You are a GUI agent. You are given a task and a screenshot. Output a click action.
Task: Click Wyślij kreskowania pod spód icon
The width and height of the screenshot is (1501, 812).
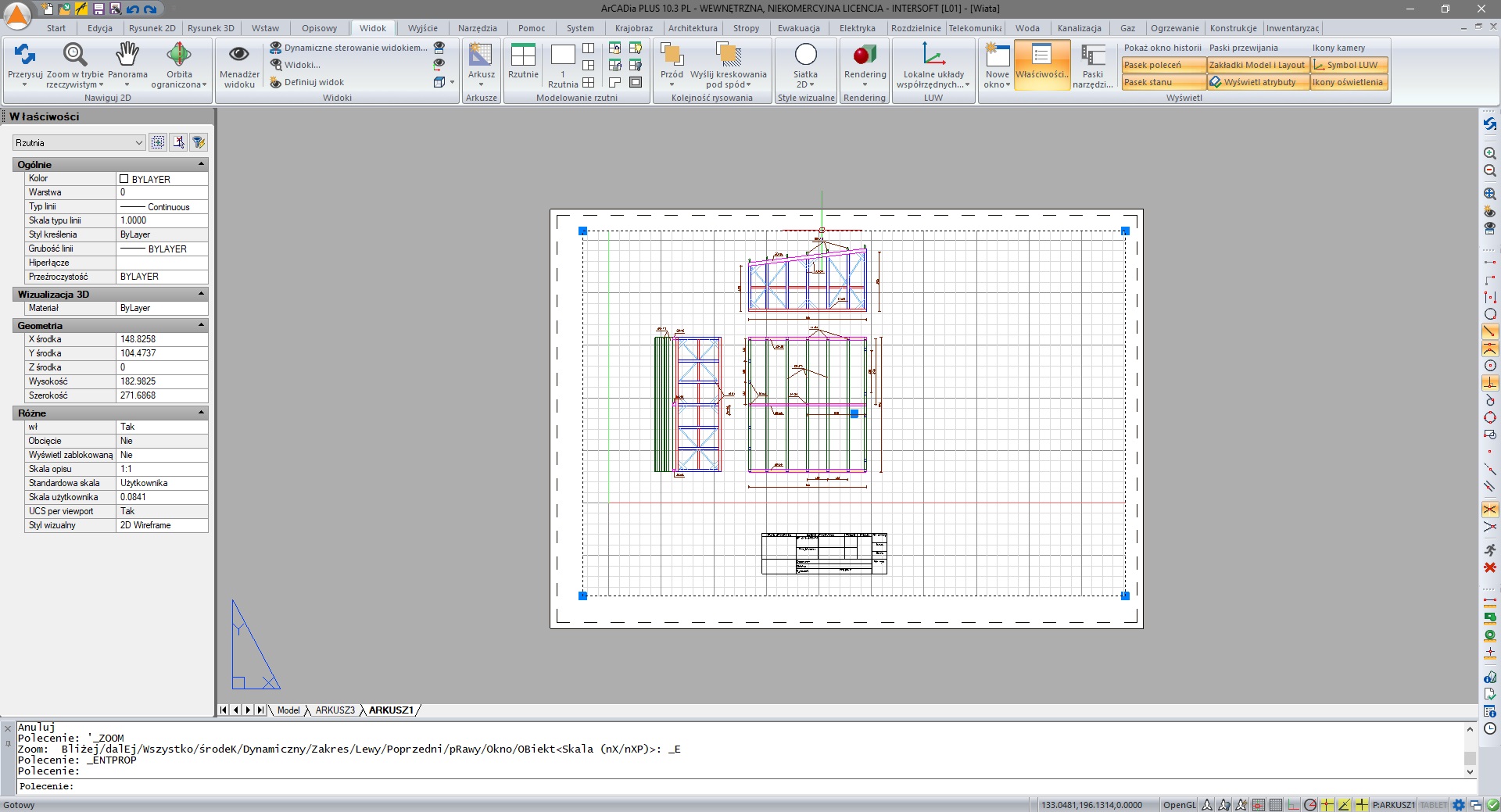click(x=729, y=55)
